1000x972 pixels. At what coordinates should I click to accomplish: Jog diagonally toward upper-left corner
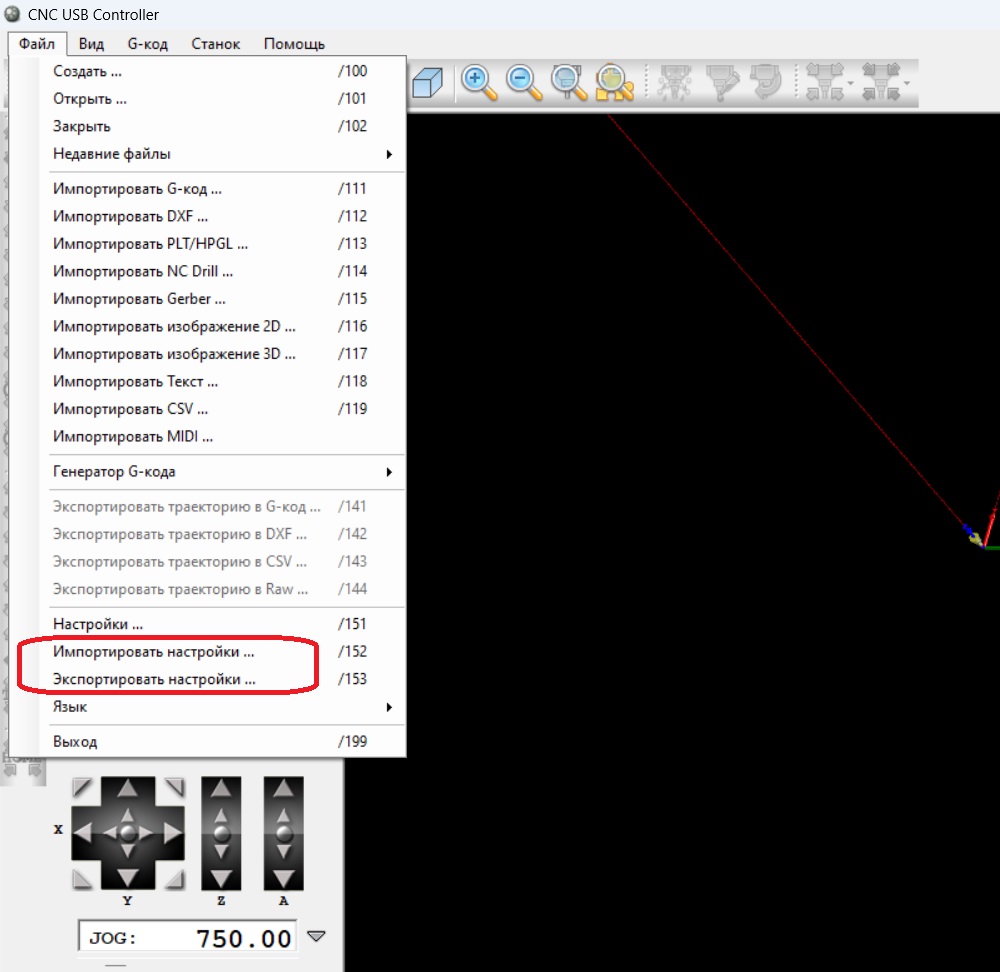82,788
